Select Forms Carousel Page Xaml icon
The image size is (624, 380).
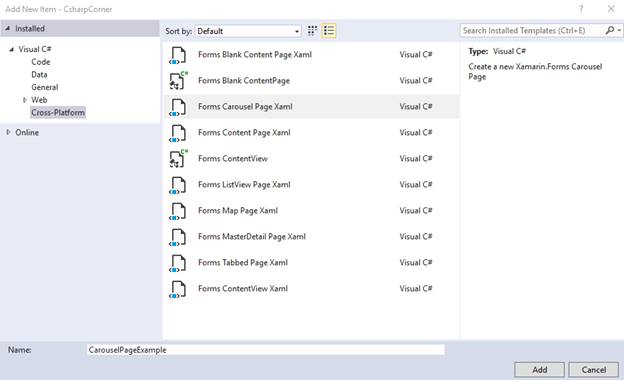coord(178,107)
